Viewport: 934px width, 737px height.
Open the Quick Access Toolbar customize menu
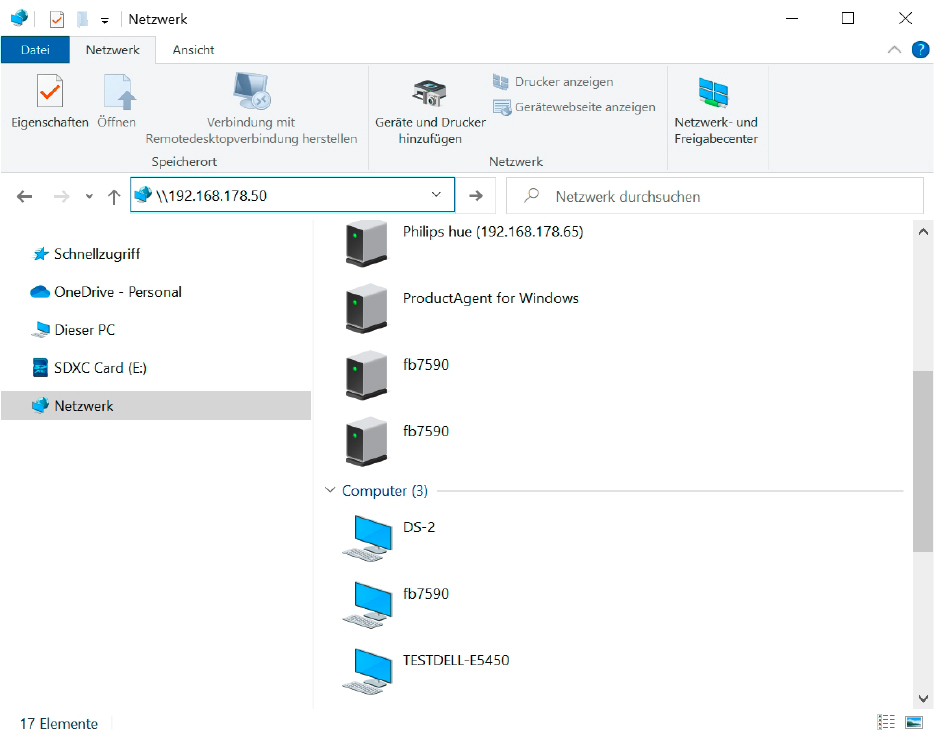pos(104,18)
